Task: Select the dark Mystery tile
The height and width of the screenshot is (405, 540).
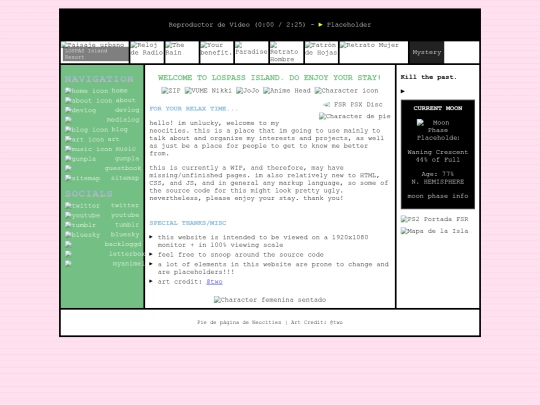Action: click(x=427, y=52)
